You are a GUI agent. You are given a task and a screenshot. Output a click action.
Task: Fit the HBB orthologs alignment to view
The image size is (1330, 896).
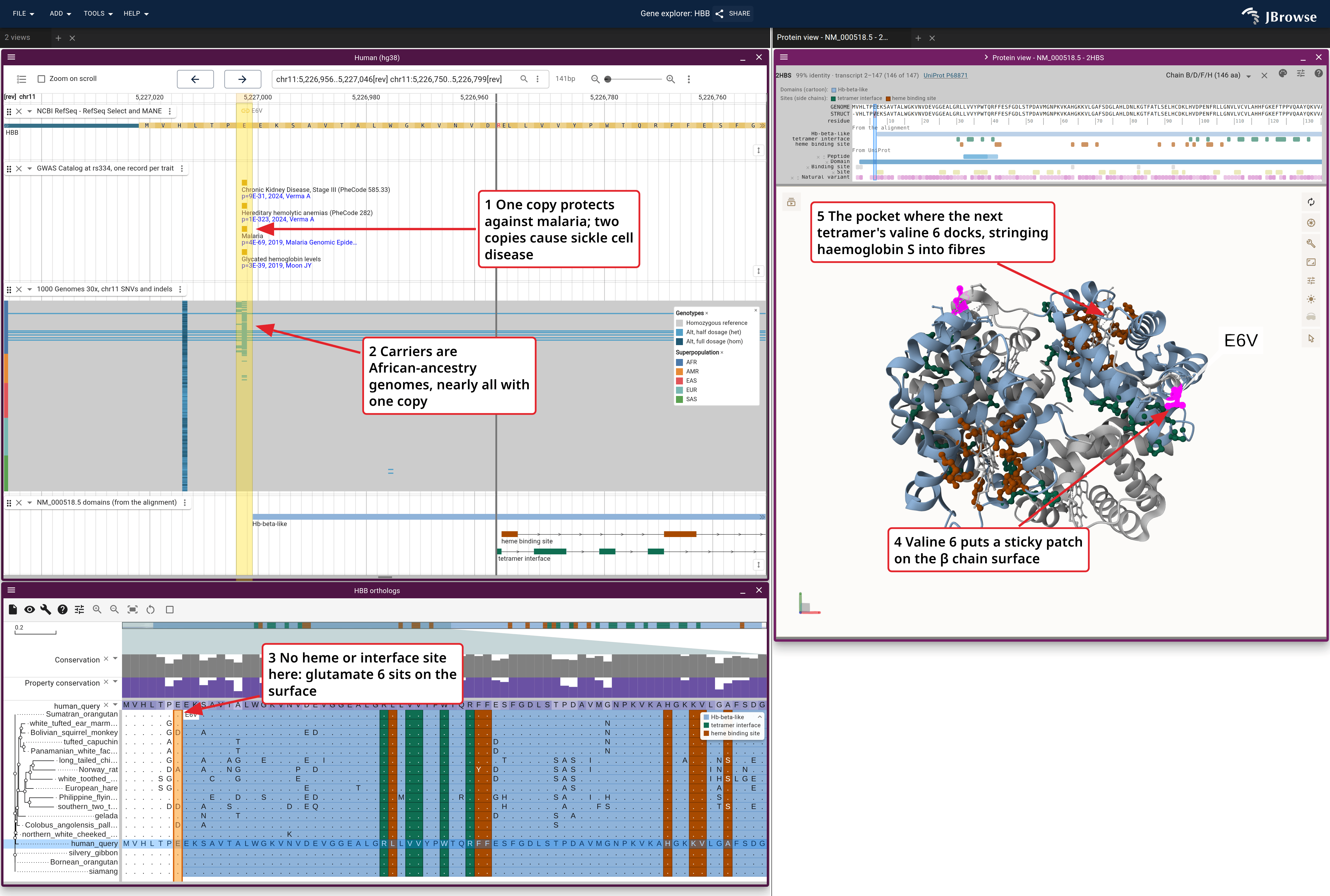pos(133,610)
